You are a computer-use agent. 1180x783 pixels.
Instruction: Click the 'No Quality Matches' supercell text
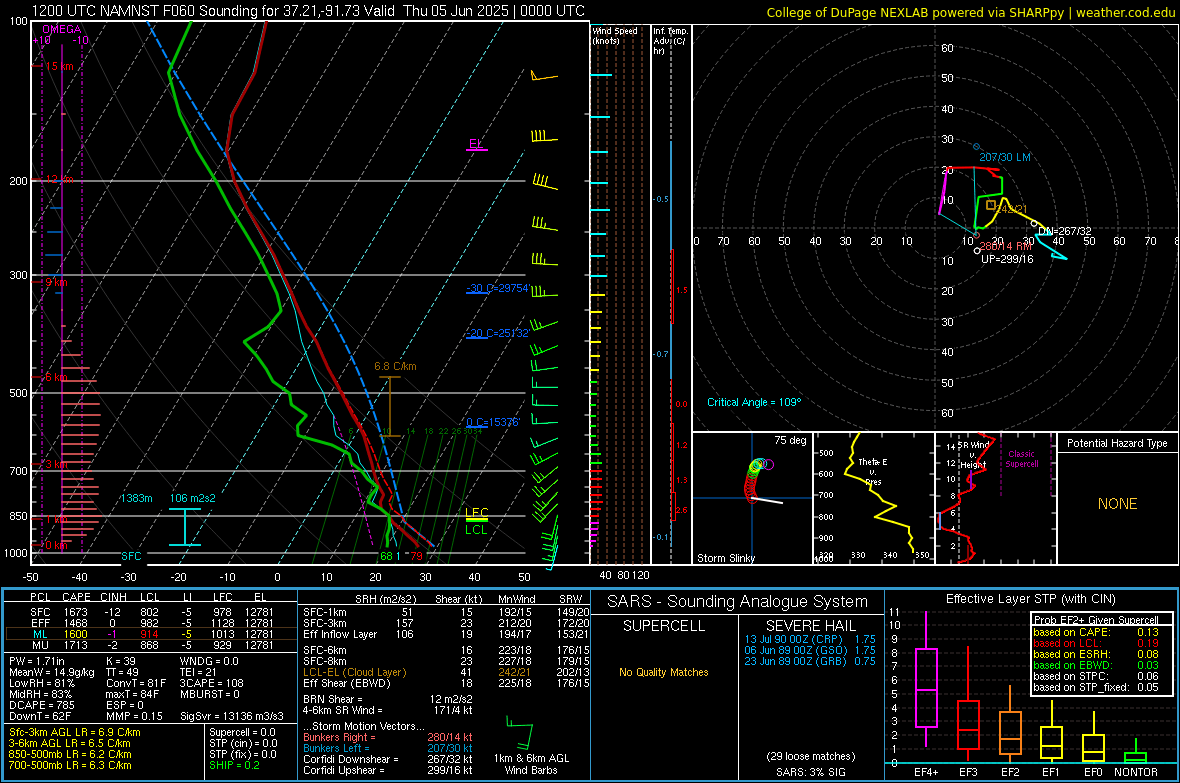pyautogui.click(x=664, y=672)
